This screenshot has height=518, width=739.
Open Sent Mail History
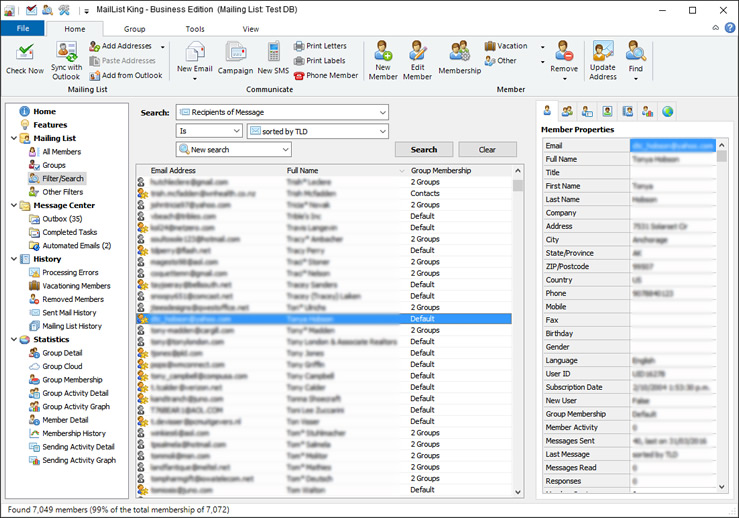click(69, 312)
